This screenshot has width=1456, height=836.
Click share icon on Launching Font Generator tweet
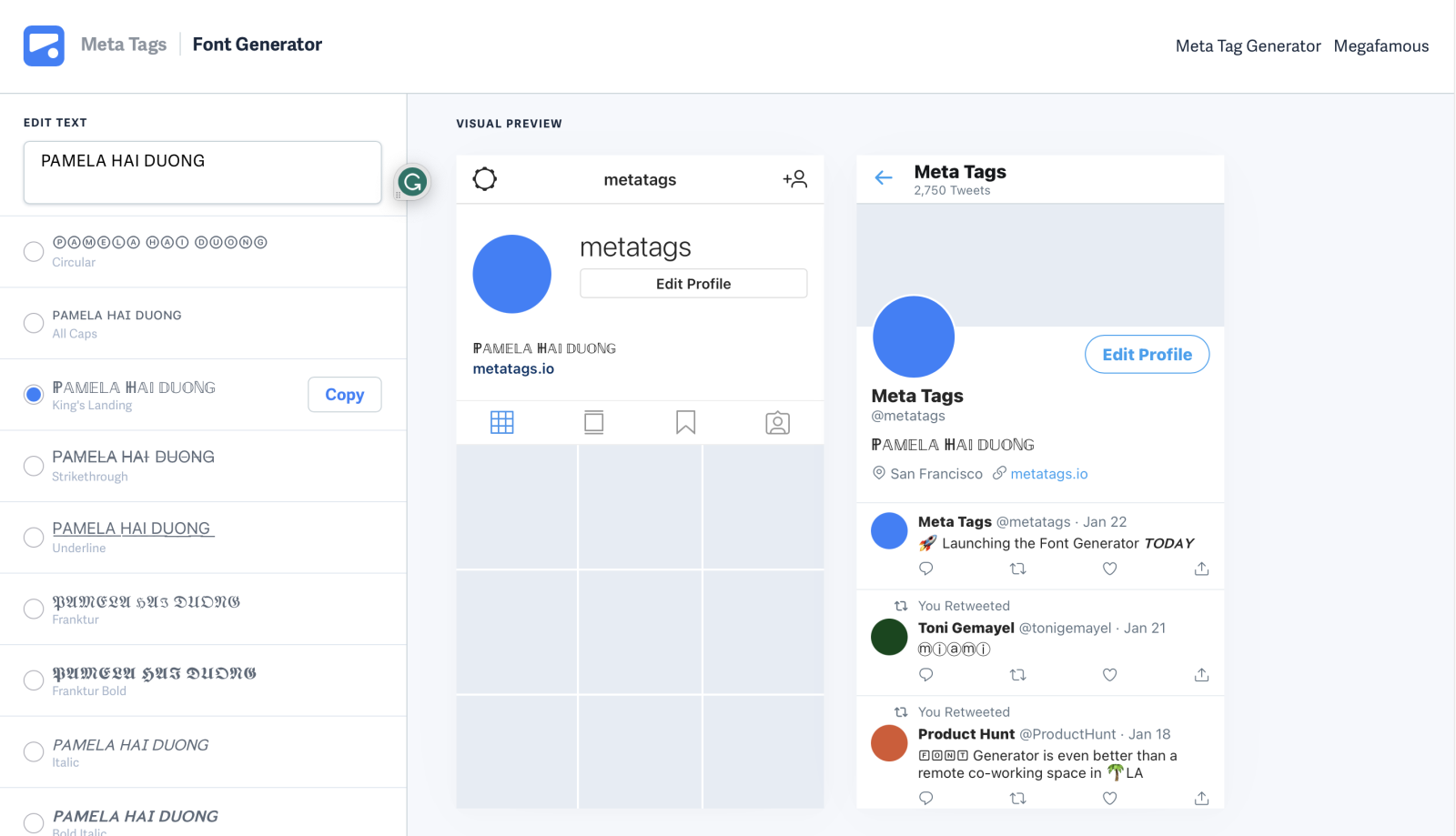(1202, 569)
